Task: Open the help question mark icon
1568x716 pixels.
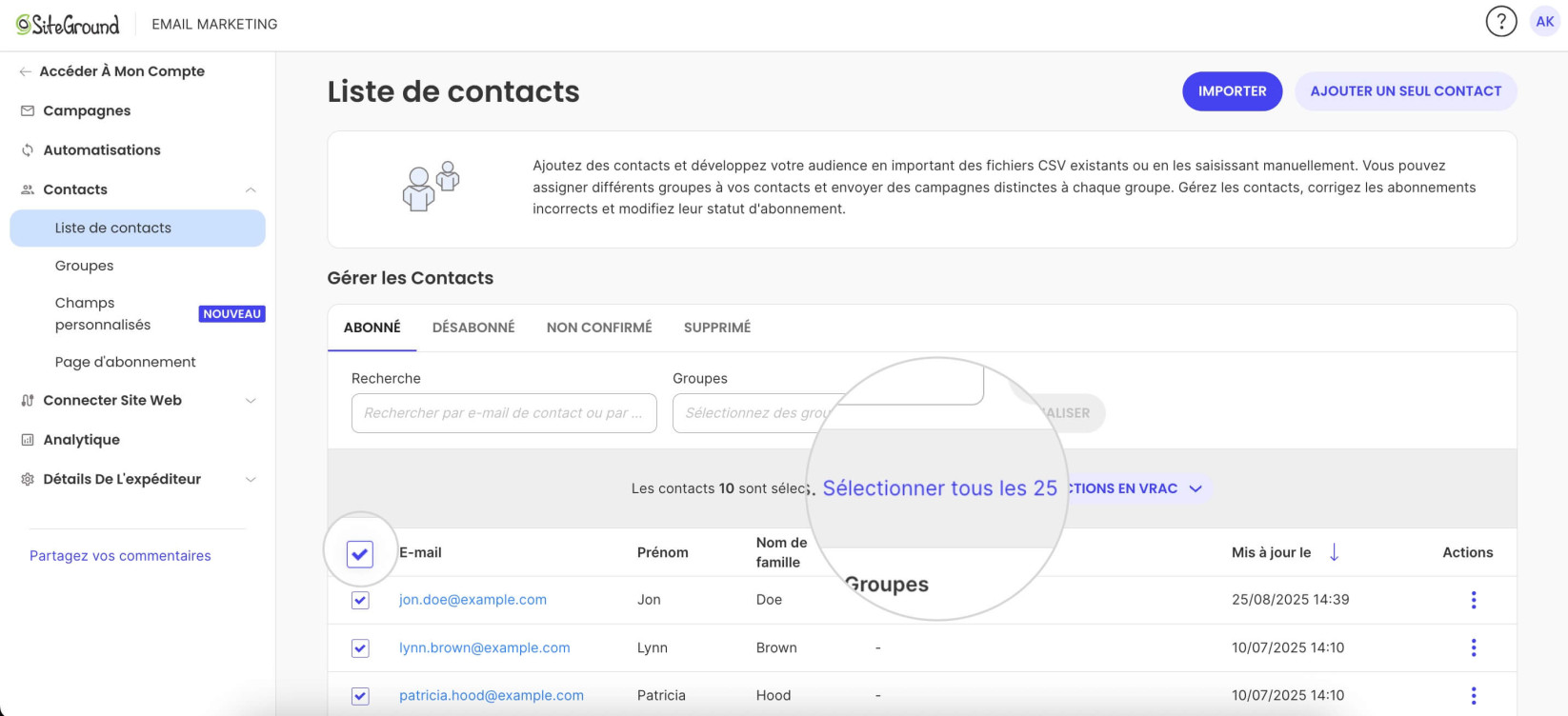Action: pos(1501,22)
